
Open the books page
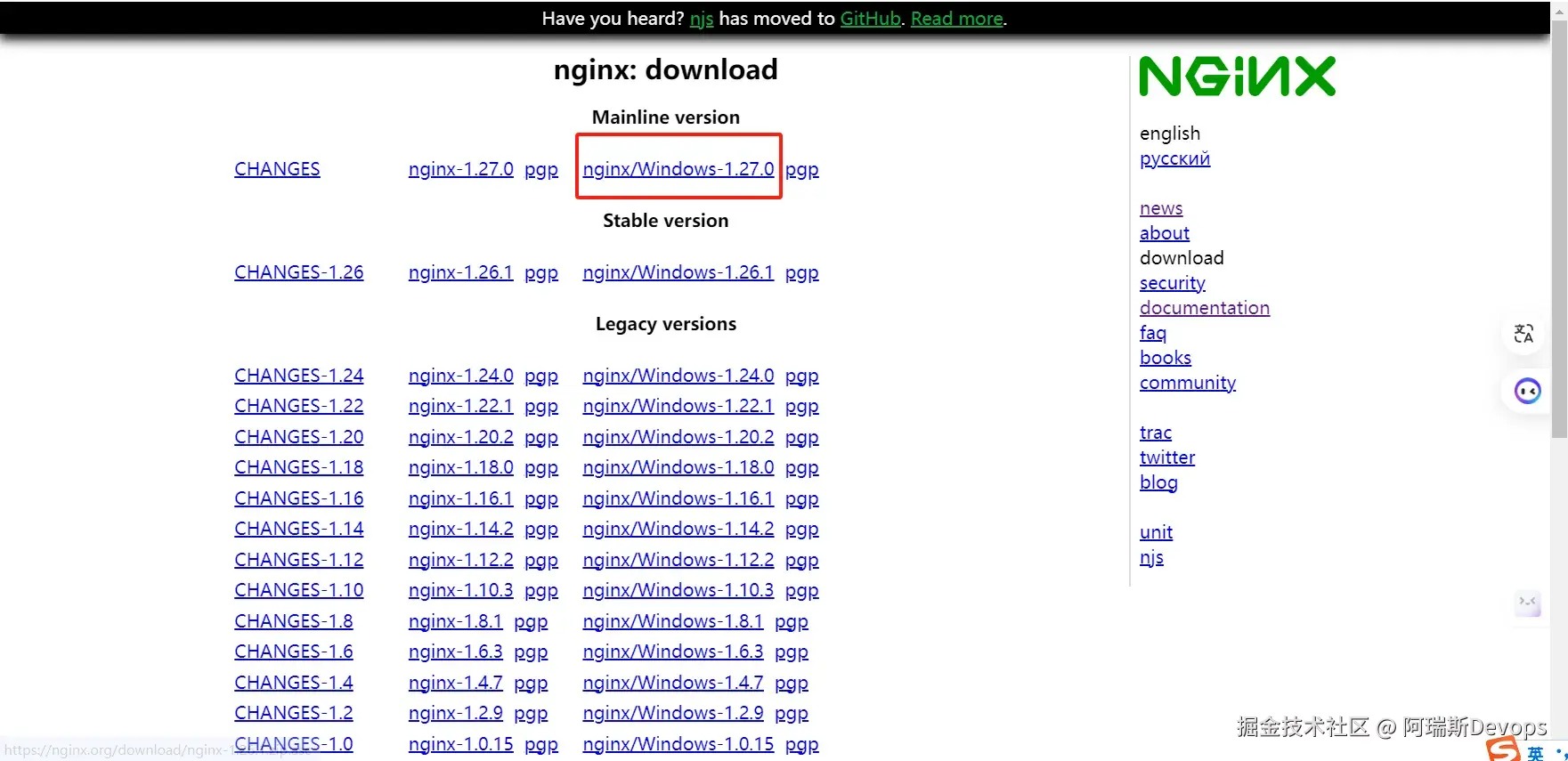[1166, 358]
